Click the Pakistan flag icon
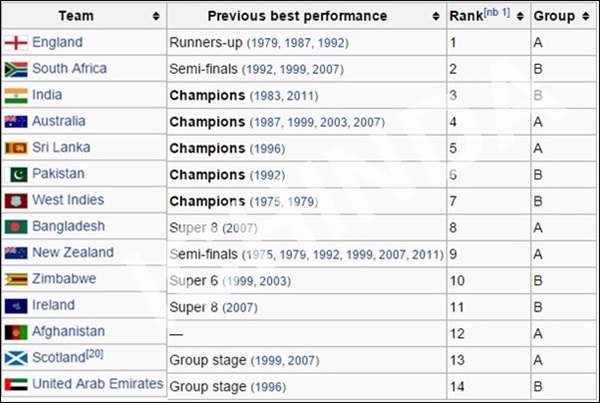This screenshot has height=403, width=600. [x=16, y=175]
